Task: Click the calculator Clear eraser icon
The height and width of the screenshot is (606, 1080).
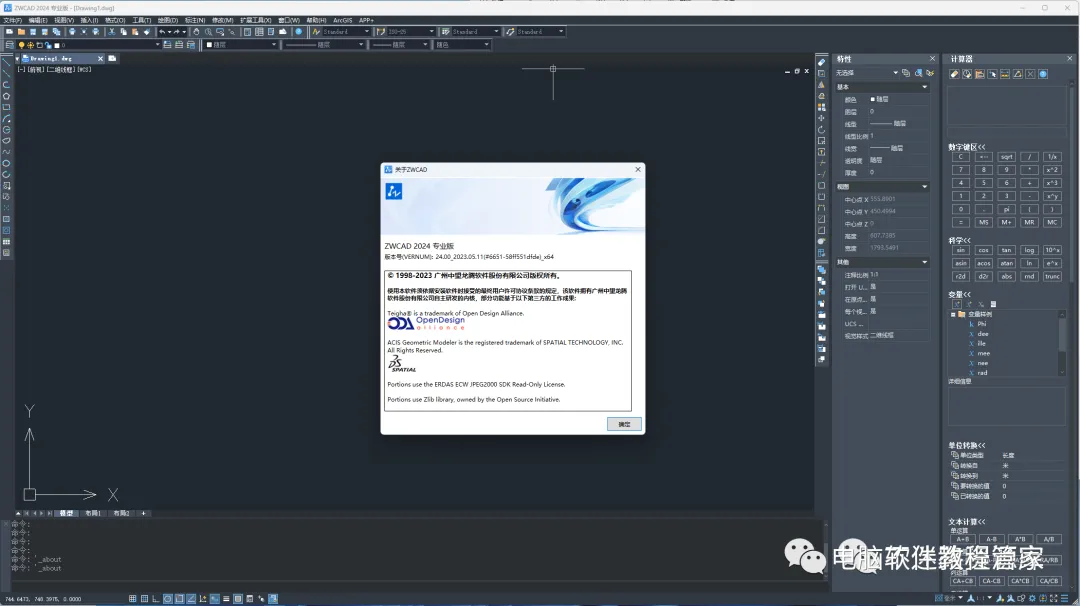Action: [954, 74]
